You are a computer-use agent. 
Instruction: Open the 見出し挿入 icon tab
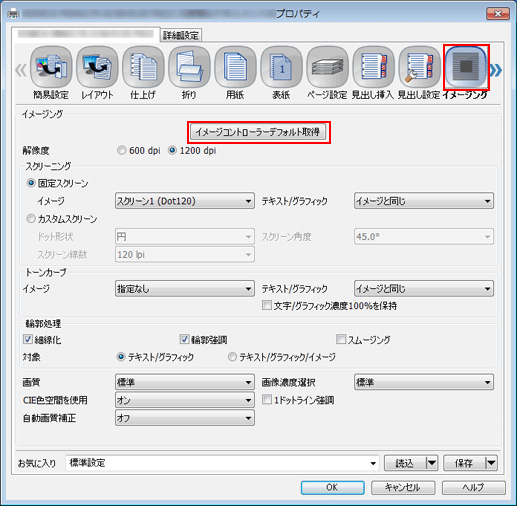point(373,73)
